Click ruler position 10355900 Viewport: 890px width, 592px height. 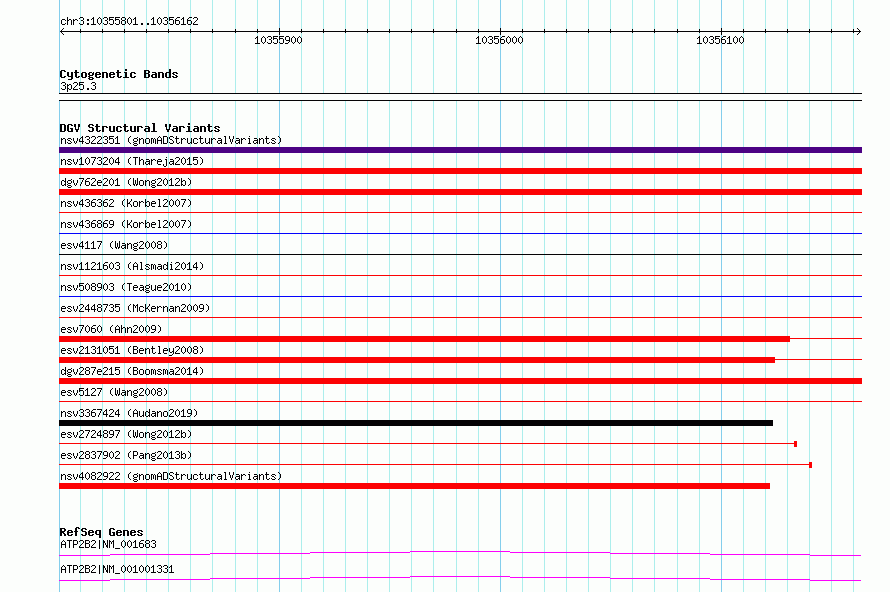[x=278, y=40]
